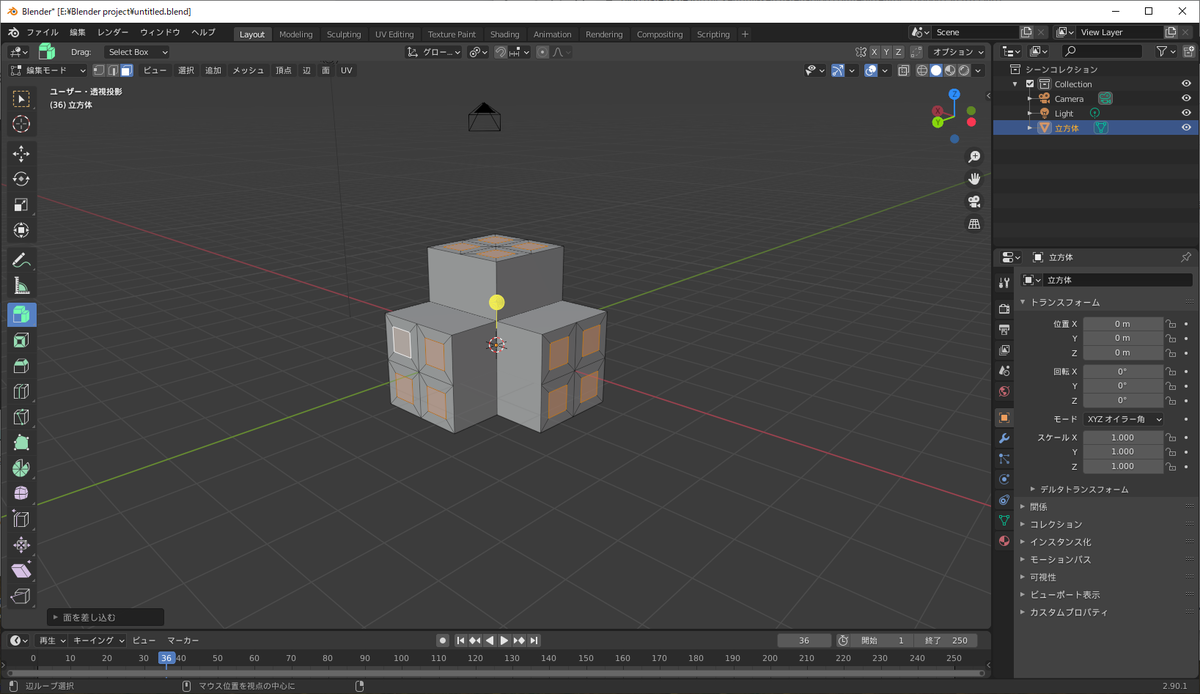Choose the Measure tool
The width and height of the screenshot is (1200, 694).
click(x=21, y=286)
